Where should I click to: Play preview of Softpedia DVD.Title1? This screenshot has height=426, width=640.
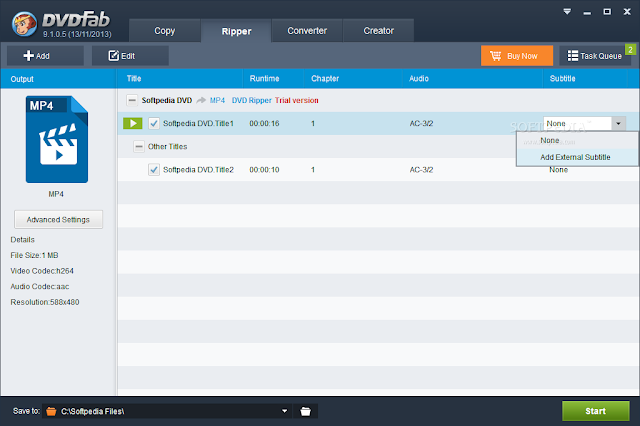133,123
